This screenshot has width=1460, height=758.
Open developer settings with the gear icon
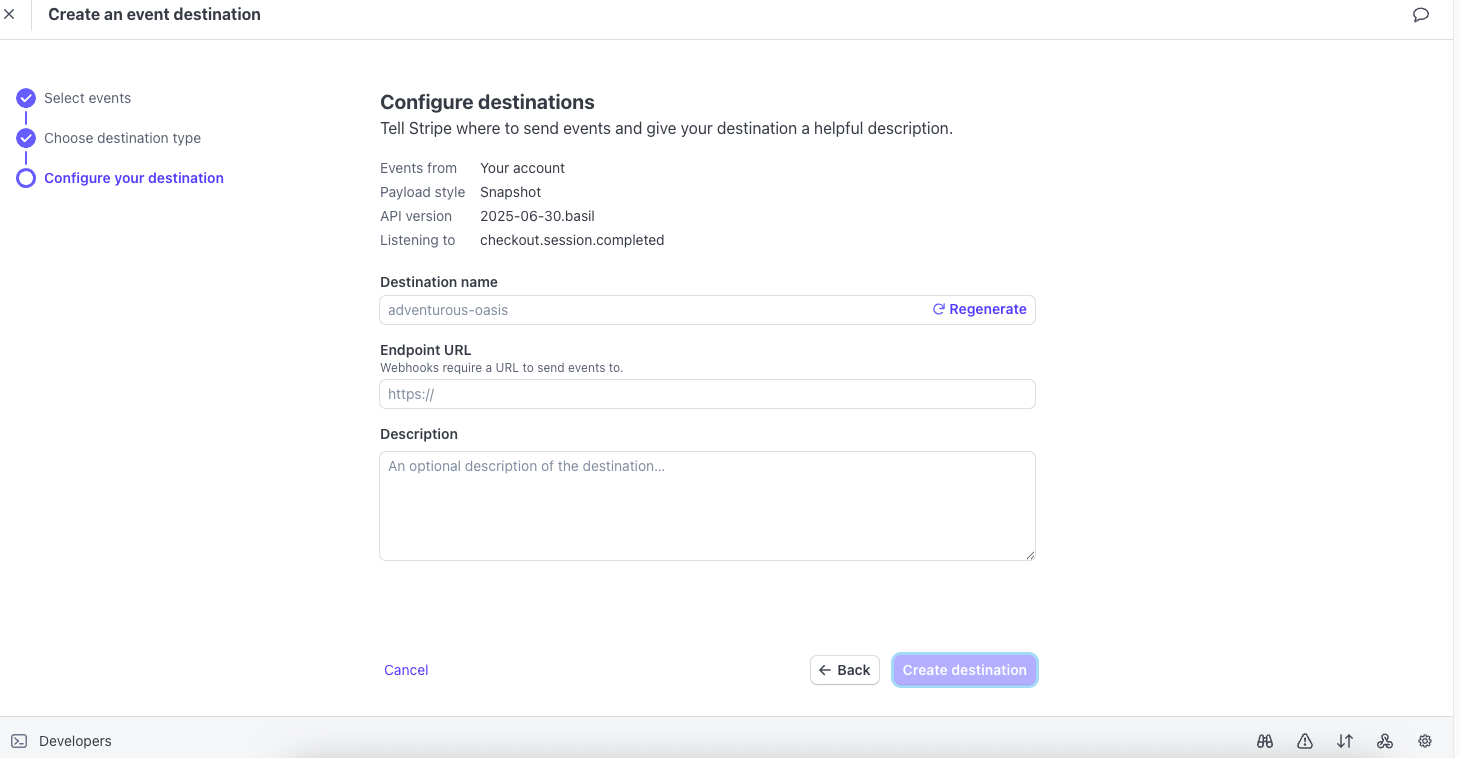1424,740
